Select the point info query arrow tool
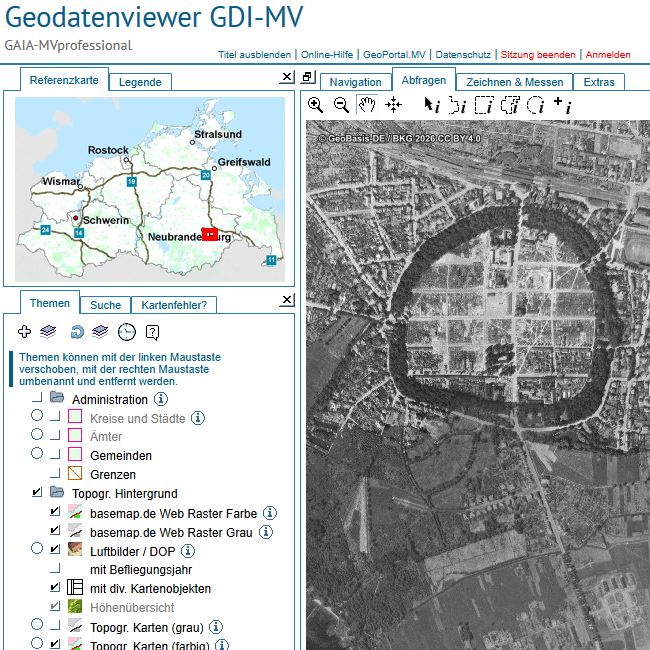Viewport: 650px width, 650px height. click(x=432, y=105)
